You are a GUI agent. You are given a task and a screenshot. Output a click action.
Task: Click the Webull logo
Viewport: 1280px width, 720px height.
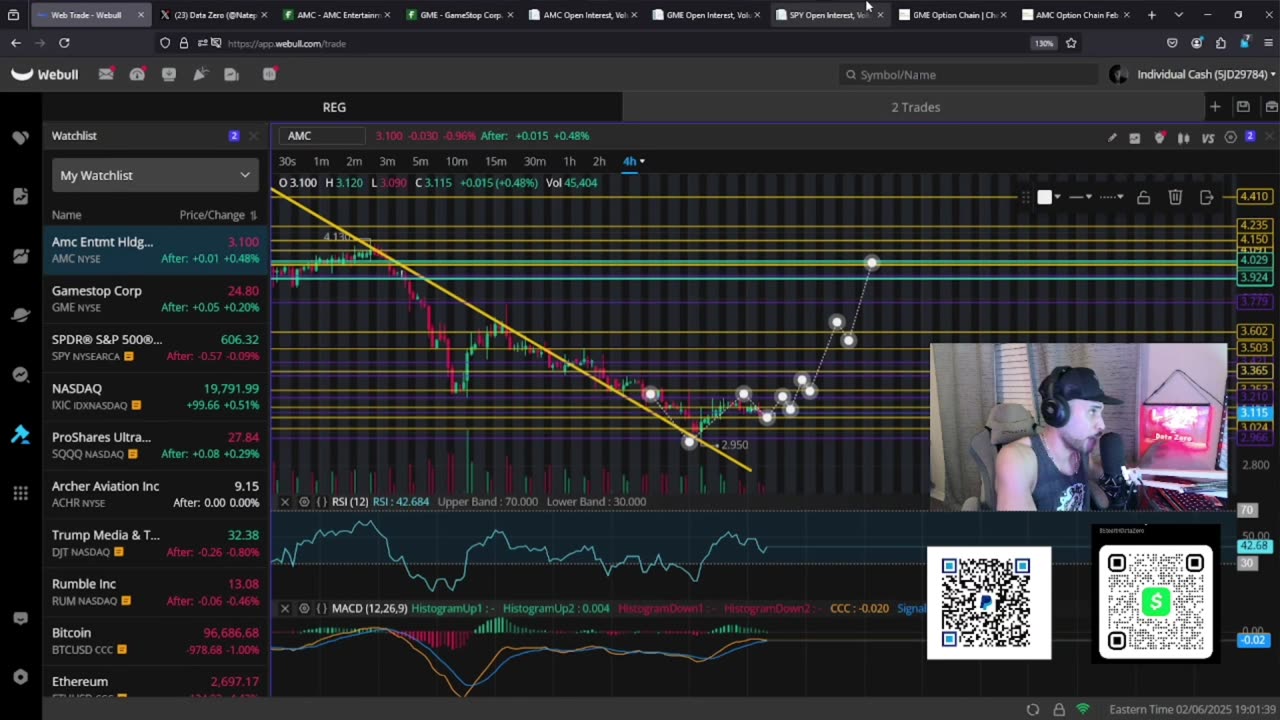[x=45, y=74]
